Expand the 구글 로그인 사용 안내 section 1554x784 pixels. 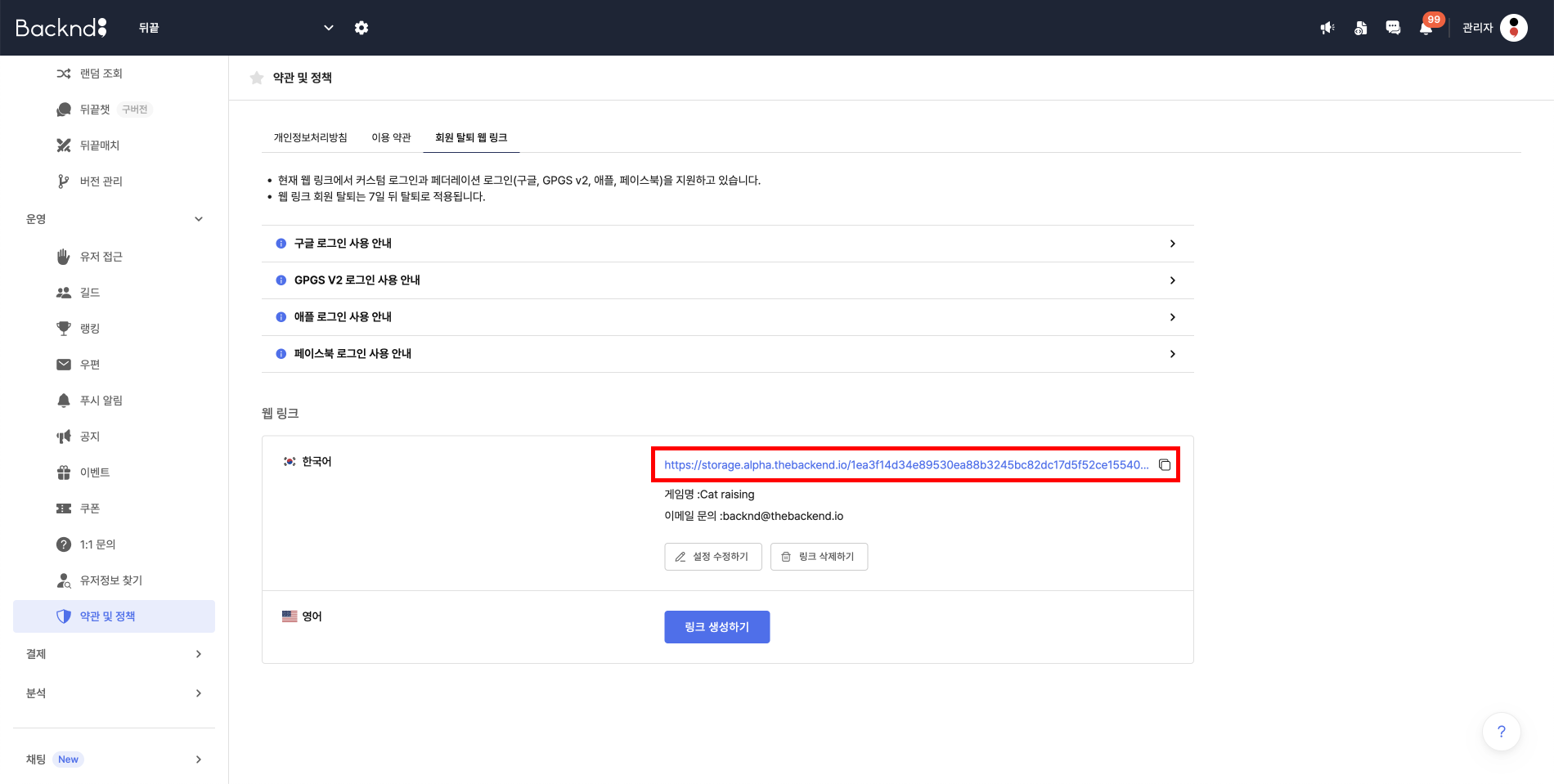727,244
